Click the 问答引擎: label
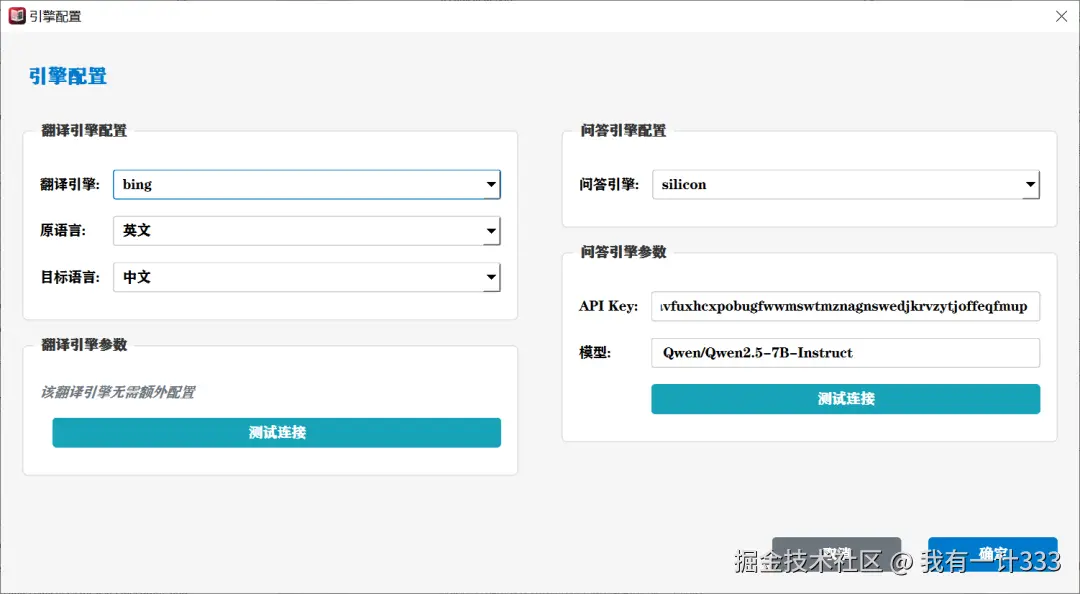This screenshot has height=594, width=1080. pos(609,184)
